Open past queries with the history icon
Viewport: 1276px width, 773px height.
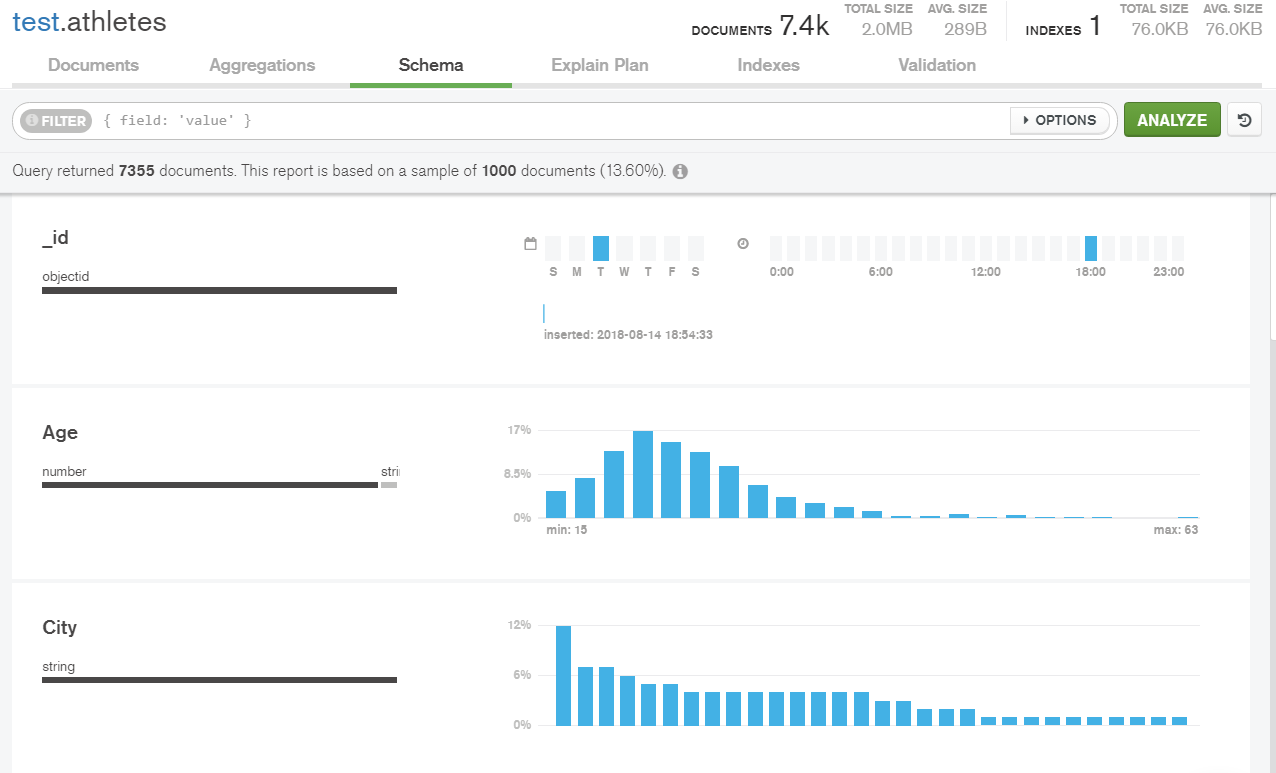pos(1244,119)
